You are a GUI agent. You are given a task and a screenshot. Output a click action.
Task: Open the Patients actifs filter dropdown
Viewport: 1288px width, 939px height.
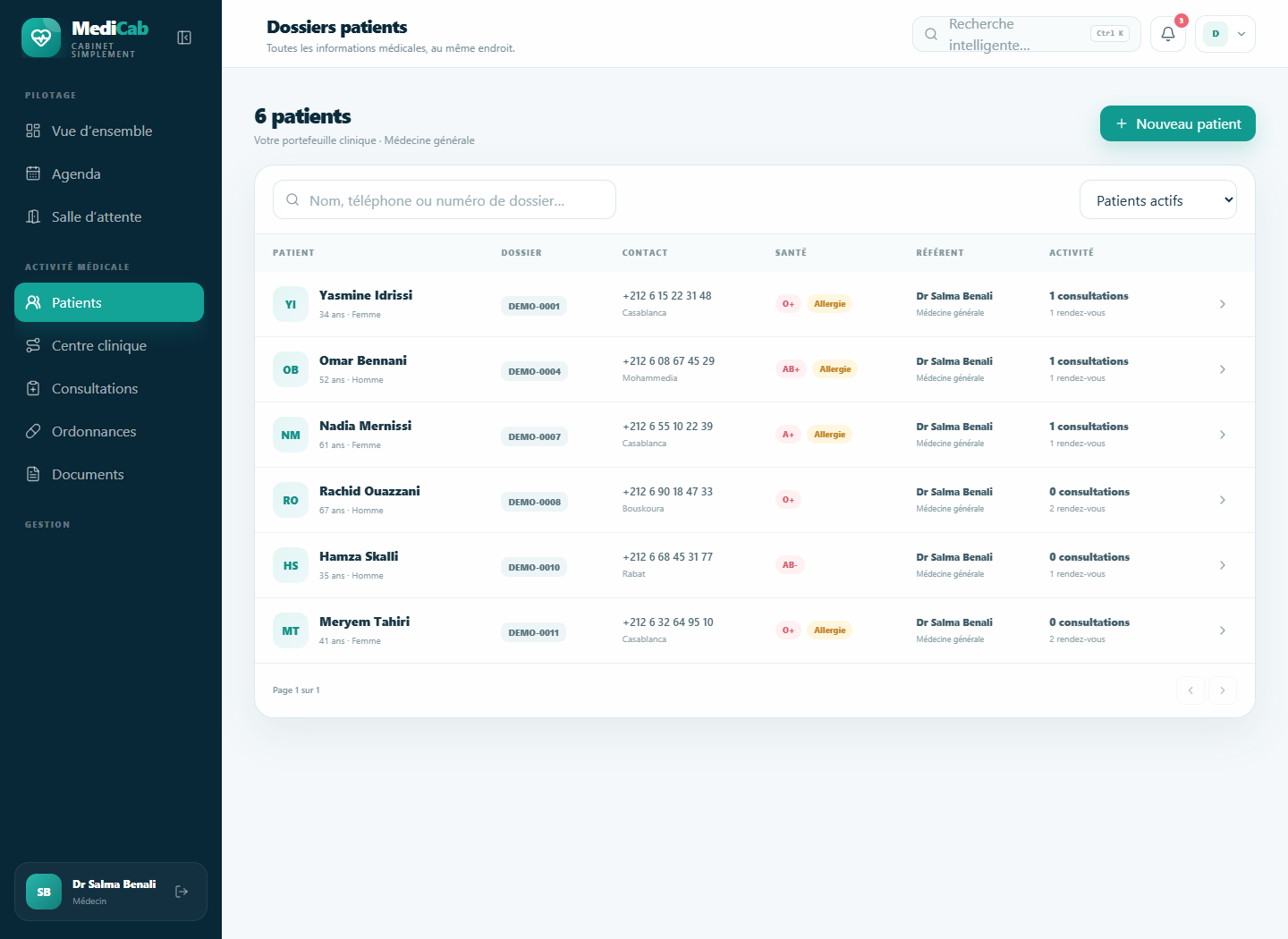(1158, 200)
